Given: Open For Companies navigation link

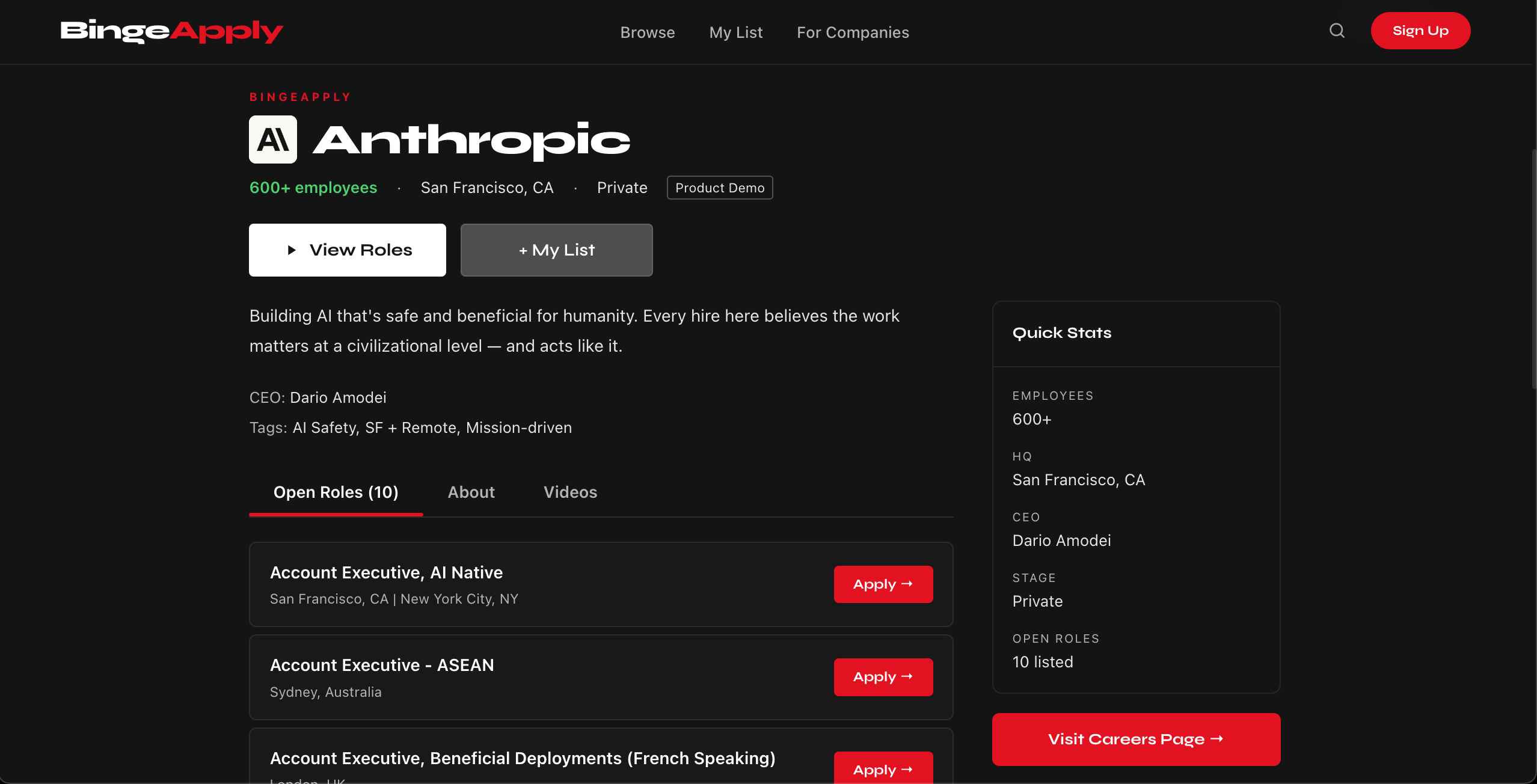Looking at the screenshot, I should [x=853, y=32].
